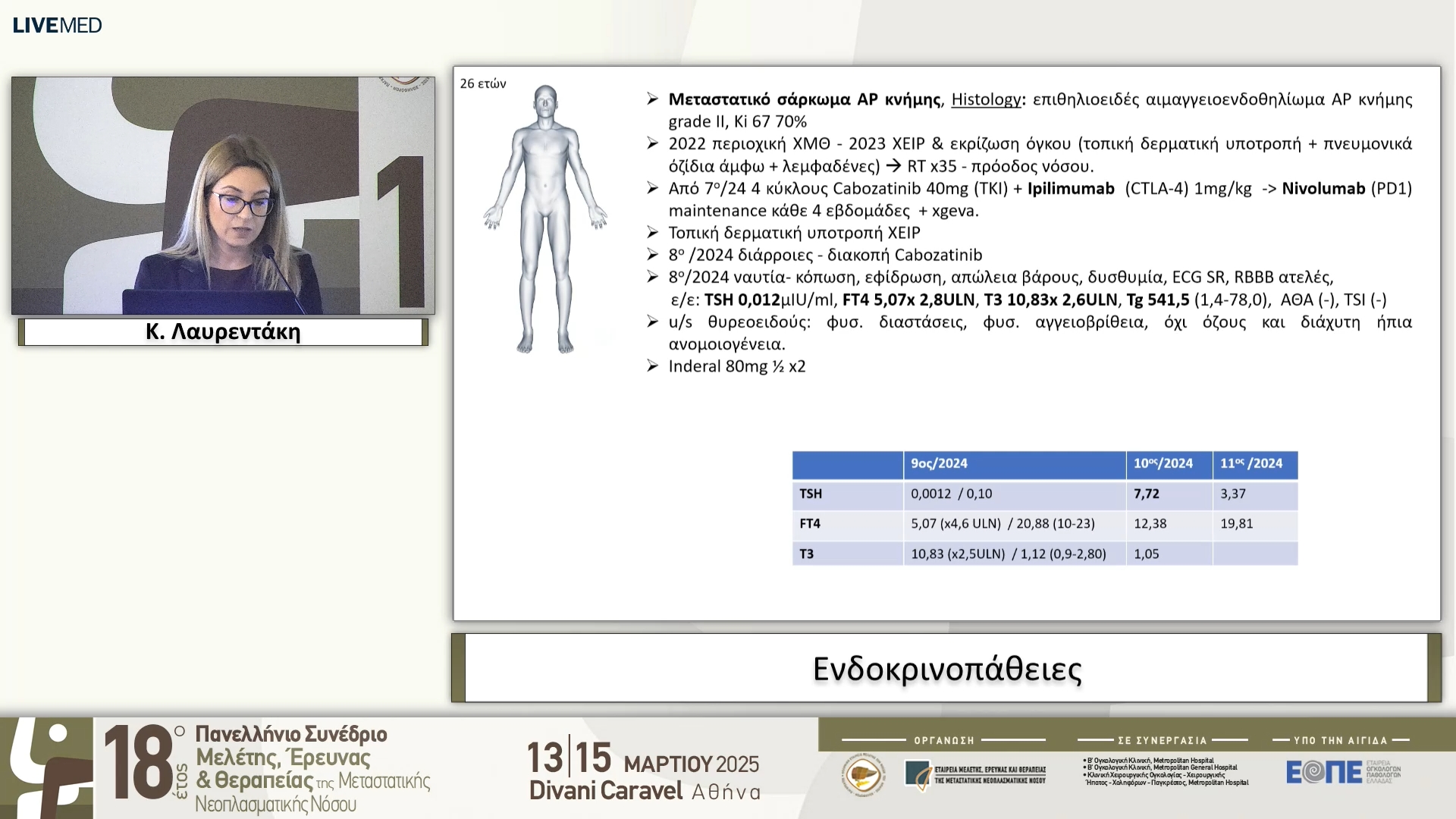The height and width of the screenshot is (819, 1456).
Task: Click the first bullet arrow on slide
Action: tap(652, 99)
